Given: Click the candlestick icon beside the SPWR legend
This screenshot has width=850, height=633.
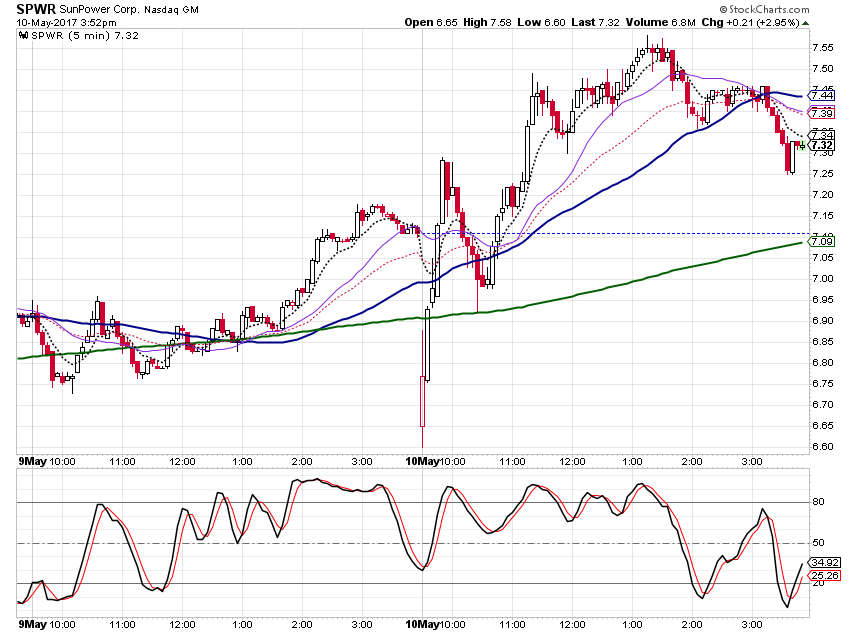Looking at the screenshot, I should (x=23, y=36).
